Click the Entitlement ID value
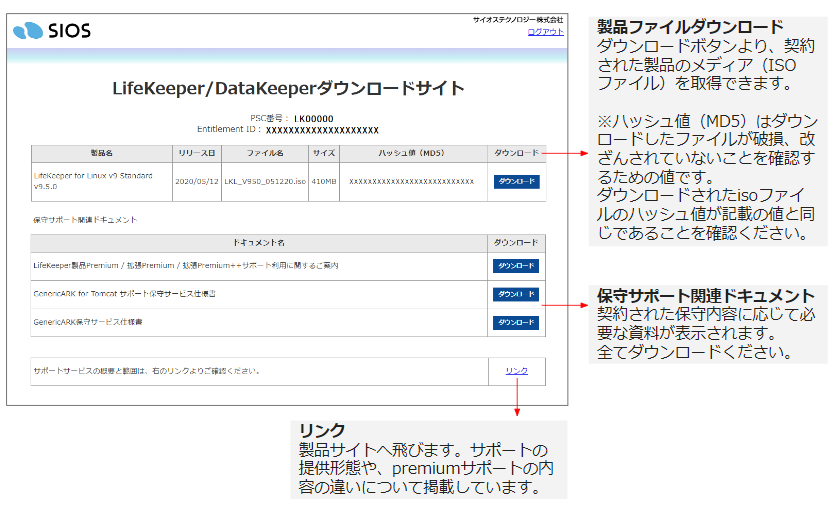Image resolution: width=835 pixels, height=514 pixels. coord(322,130)
